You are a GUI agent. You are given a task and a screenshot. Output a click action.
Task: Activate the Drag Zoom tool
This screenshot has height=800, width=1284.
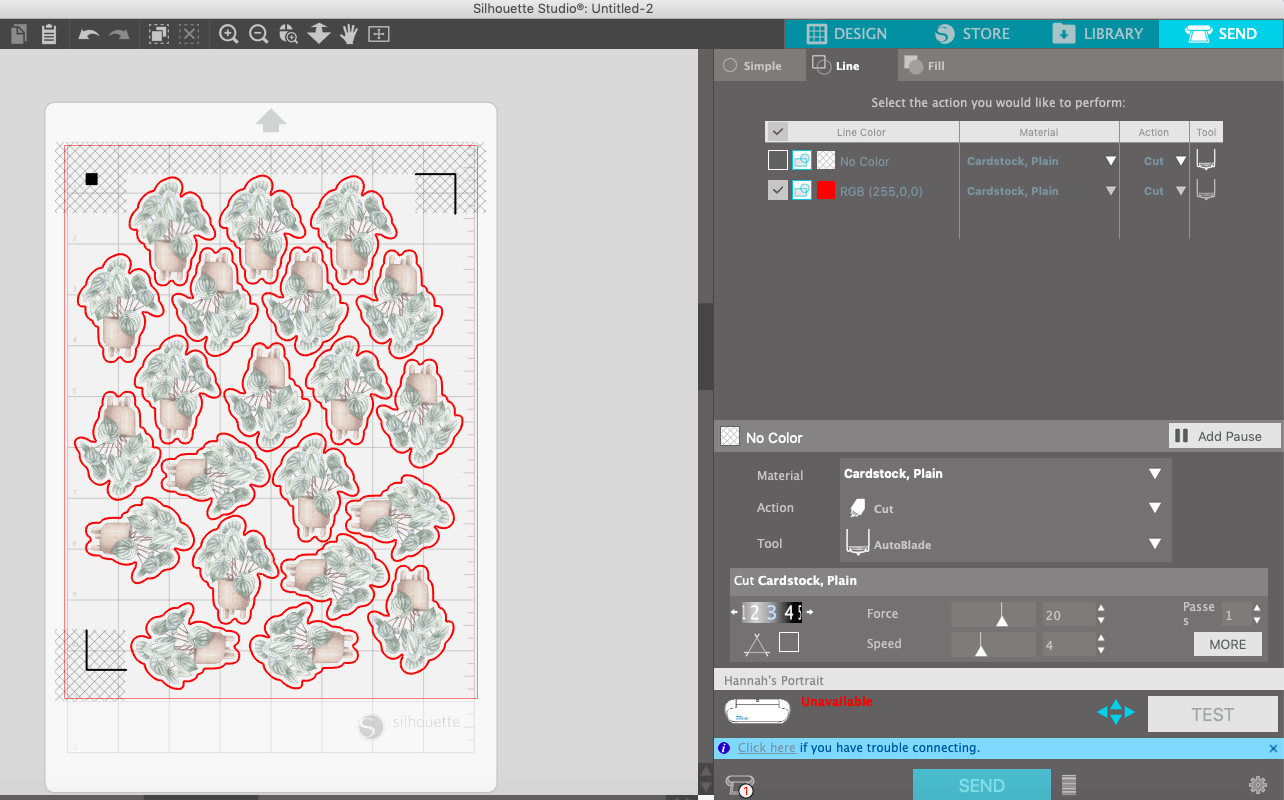pyautogui.click(x=319, y=34)
